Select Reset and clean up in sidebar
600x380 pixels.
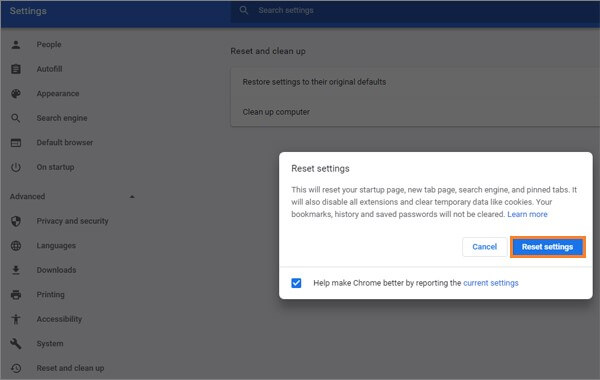tap(70, 368)
